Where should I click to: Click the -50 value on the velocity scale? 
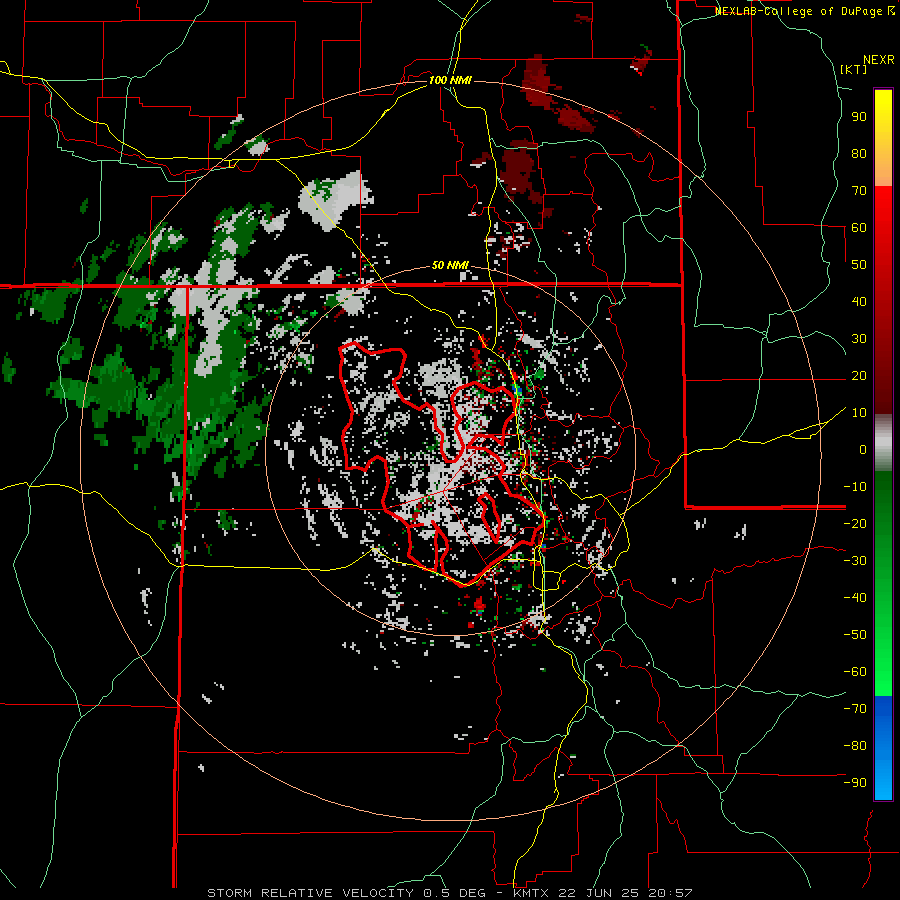tap(855, 635)
